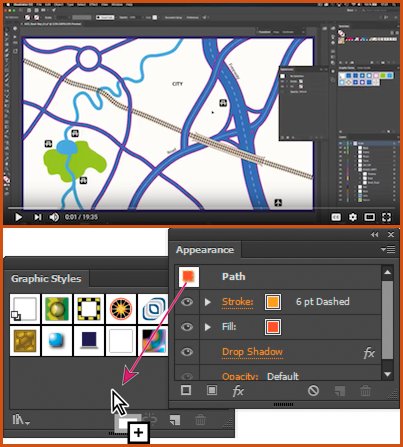
Task: Add New Effect fx button
Action: tap(238, 391)
